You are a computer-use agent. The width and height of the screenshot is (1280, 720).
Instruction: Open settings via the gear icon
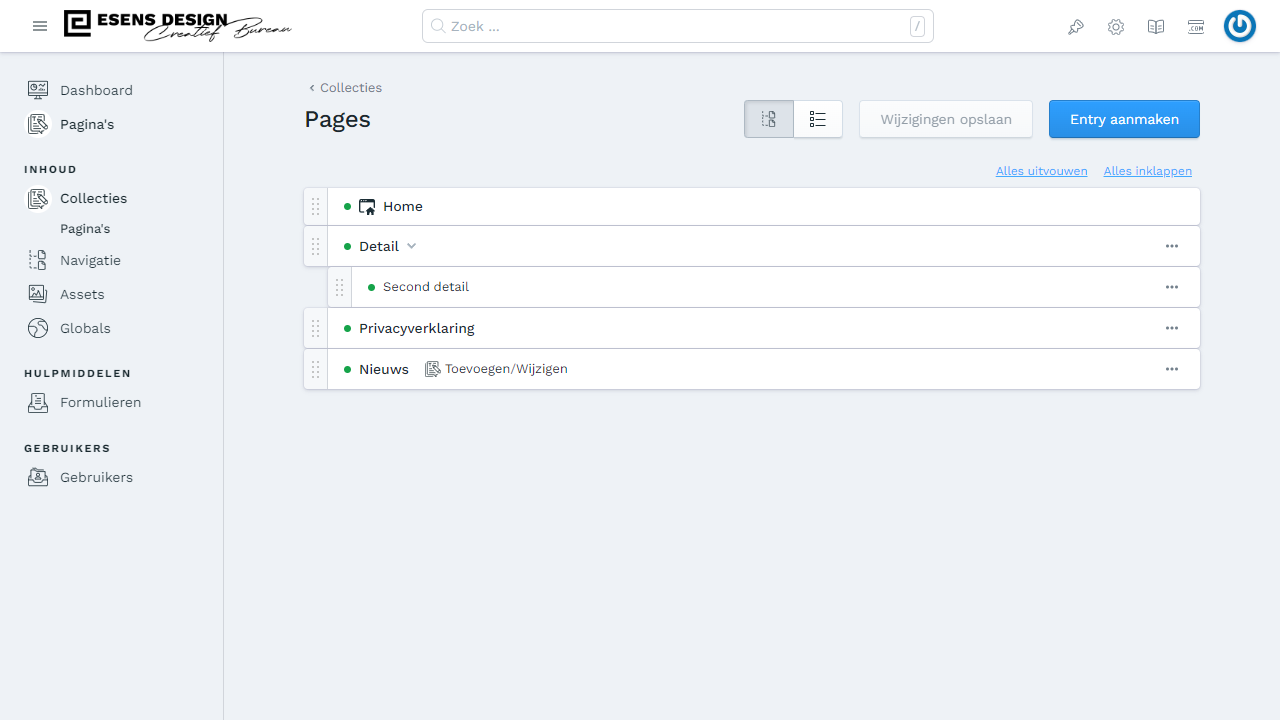click(x=1116, y=27)
